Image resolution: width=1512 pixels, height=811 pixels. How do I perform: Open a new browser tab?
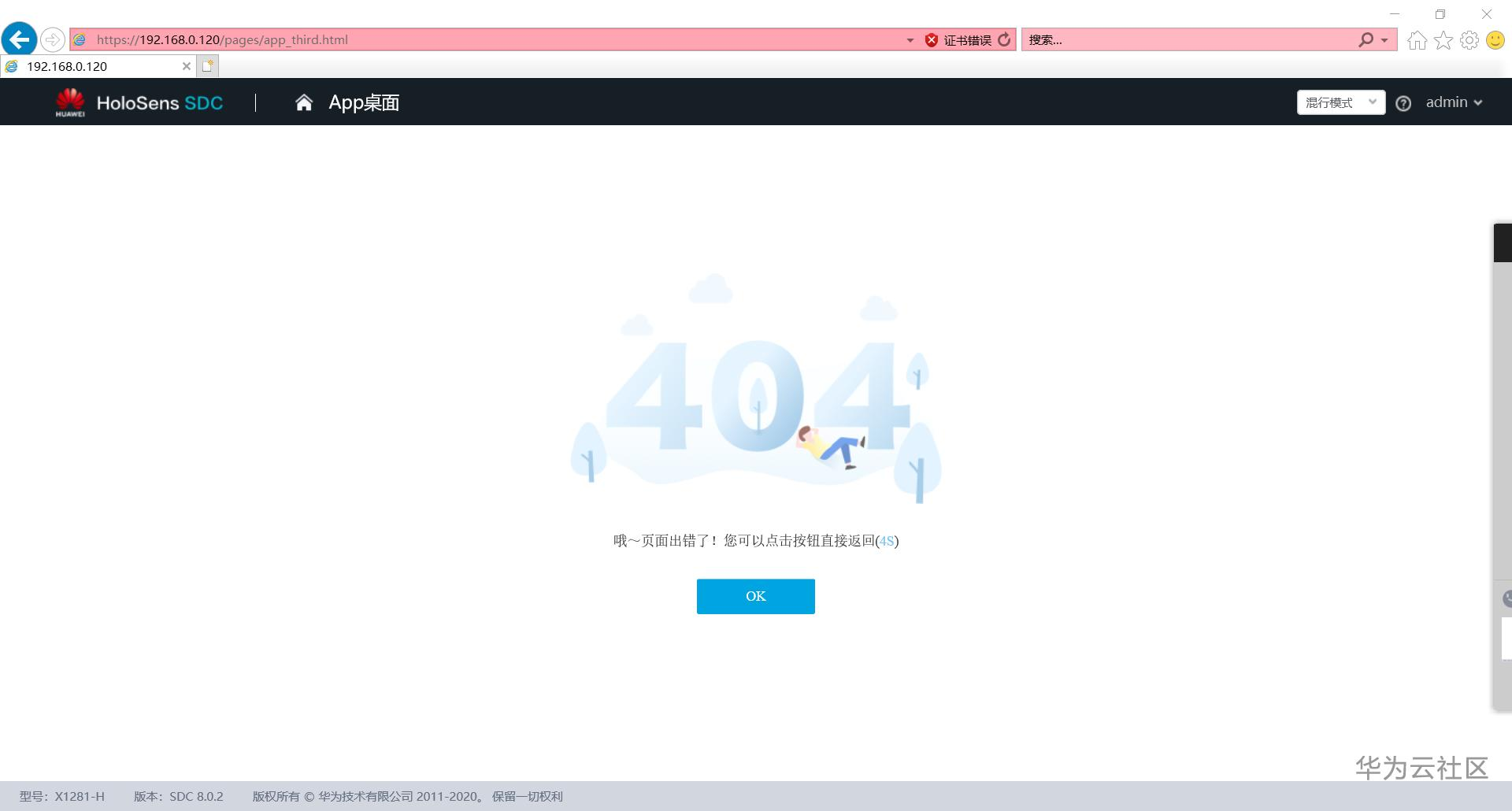point(207,66)
